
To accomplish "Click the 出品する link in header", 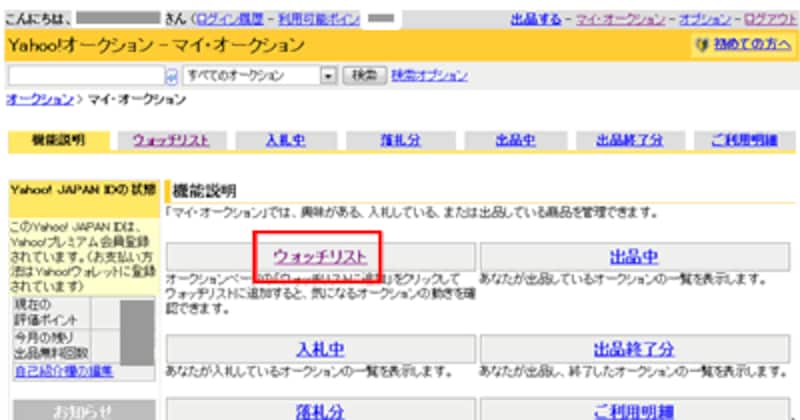I will (x=536, y=19).
